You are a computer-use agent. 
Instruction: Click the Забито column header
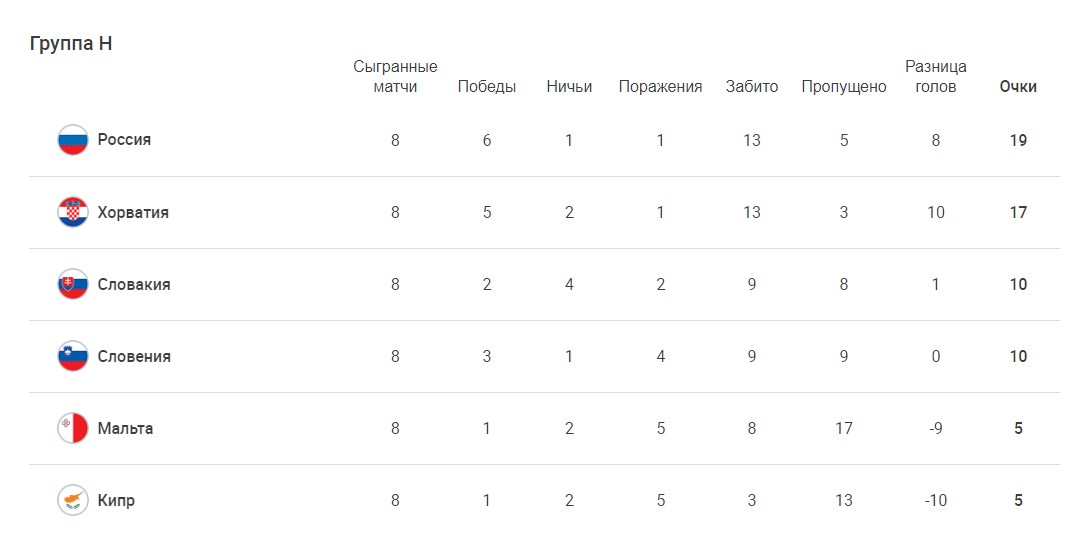pos(752,87)
